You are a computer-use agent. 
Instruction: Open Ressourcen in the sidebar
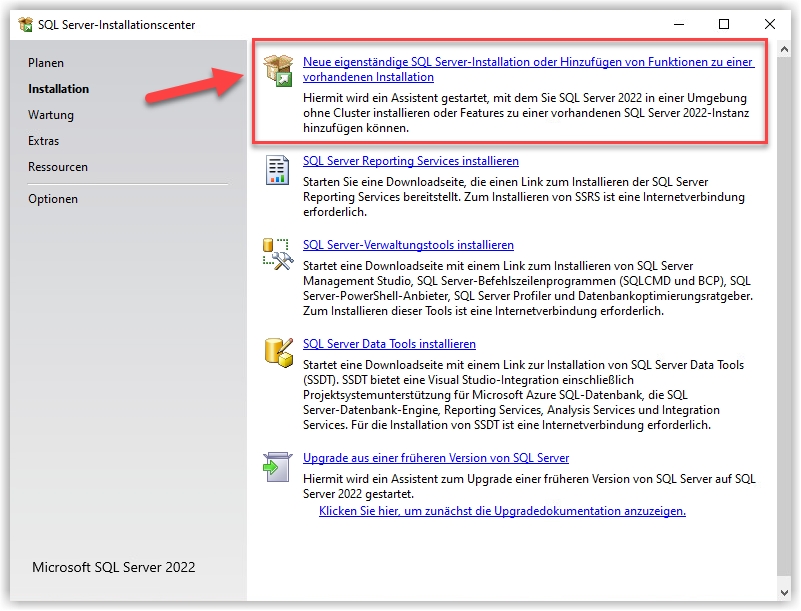pyautogui.click(x=58, y=167)
